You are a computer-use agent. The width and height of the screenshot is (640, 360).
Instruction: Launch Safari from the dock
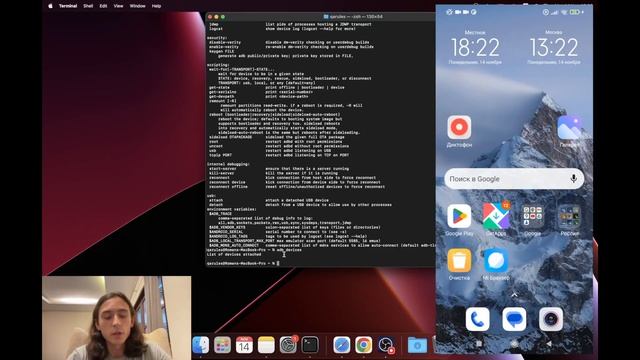pos(342,345)
